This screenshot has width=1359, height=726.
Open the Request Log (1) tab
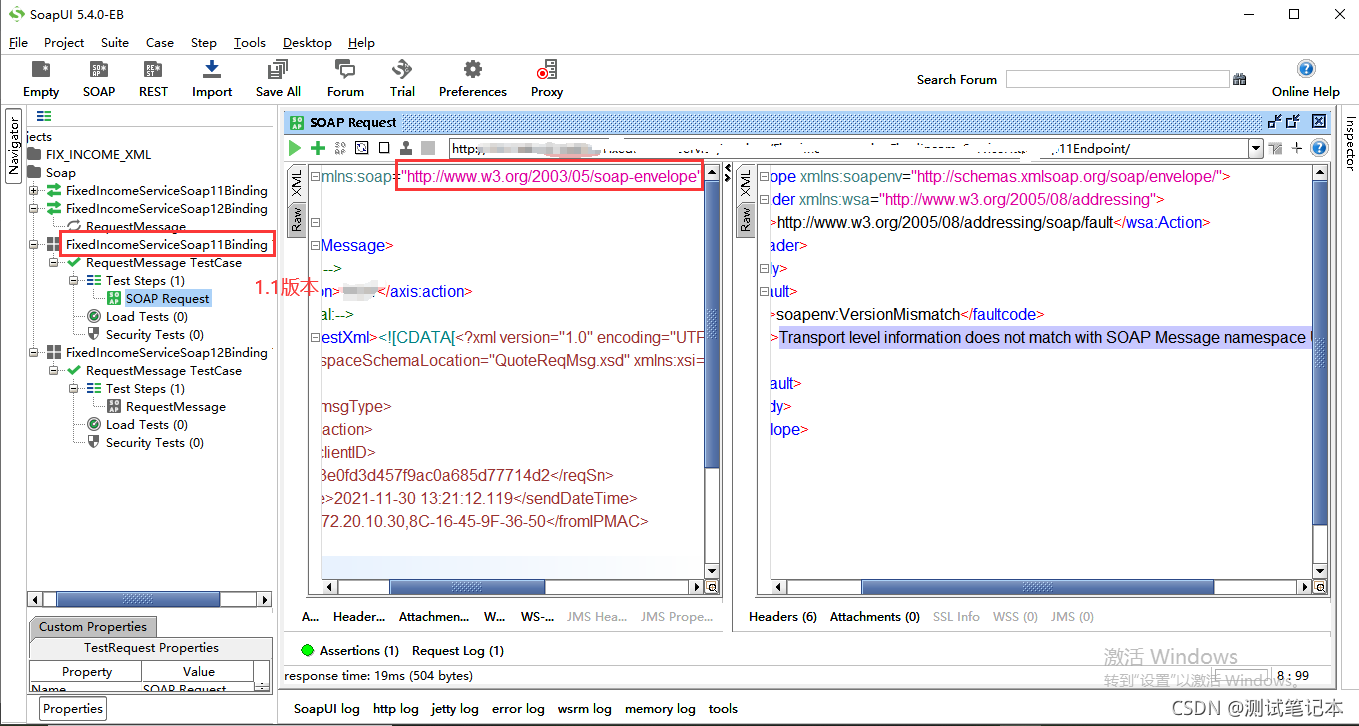pyautogui.click(x=458, y=650)
